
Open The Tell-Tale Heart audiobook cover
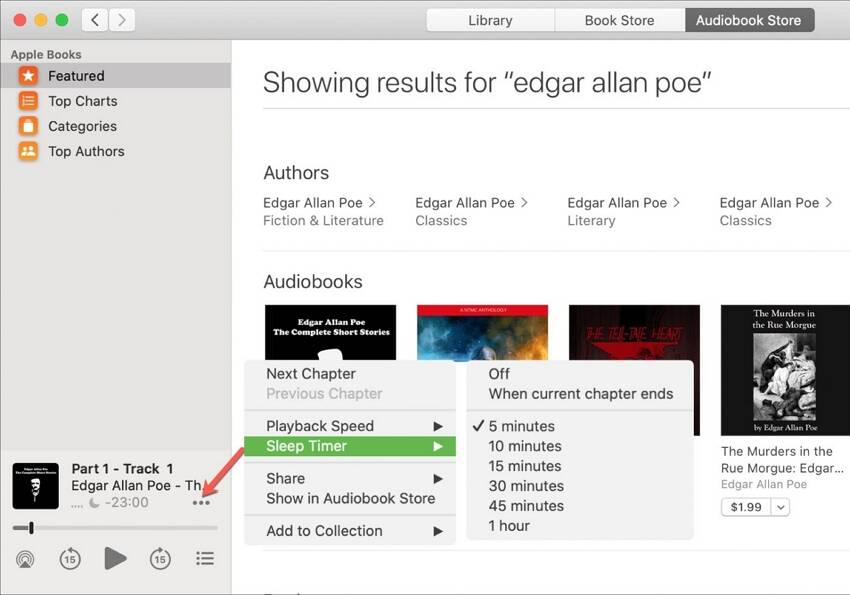coord(634,332)
